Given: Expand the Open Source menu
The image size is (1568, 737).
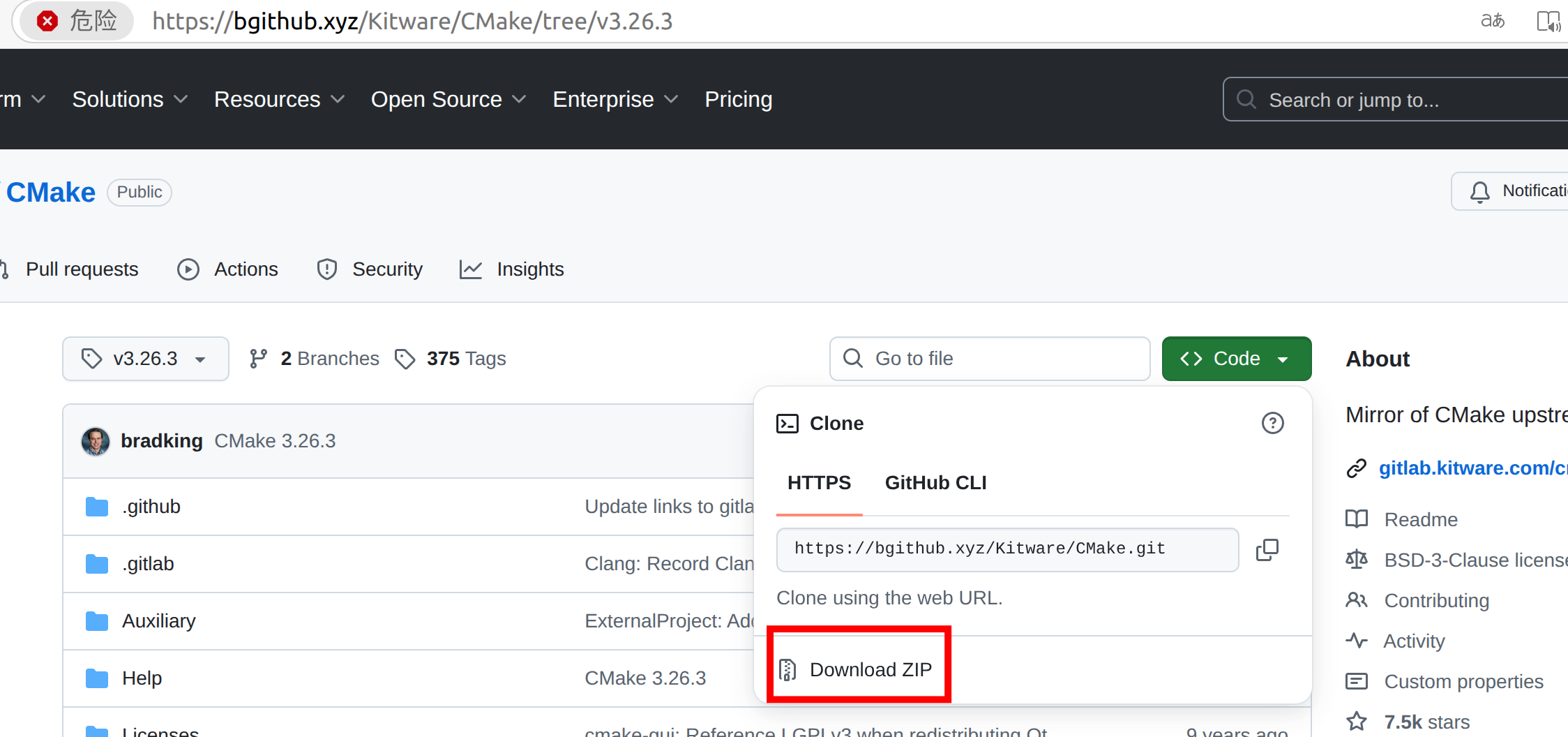Looking at the screenshot, I should coord(448,100).
